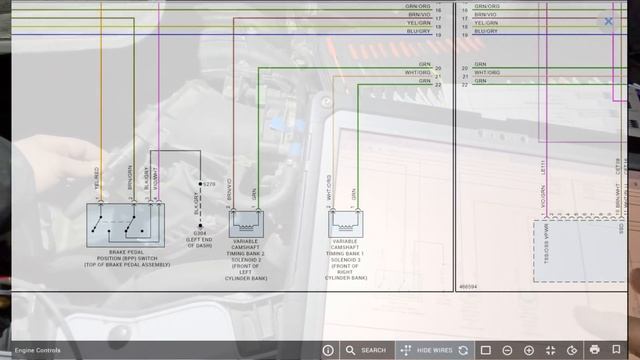Click the left WHT/ORG wire label near pin 21

click(x=418, y=73)
